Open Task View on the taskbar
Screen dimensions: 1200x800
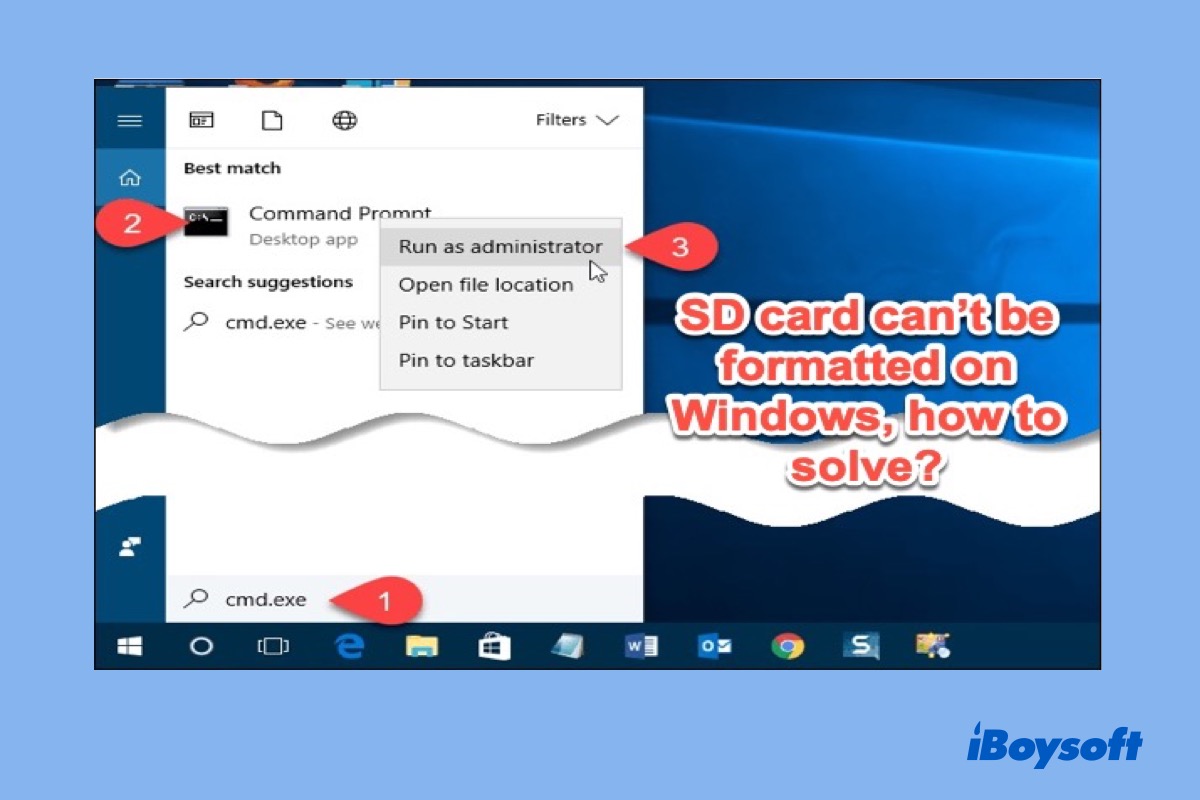click(273, 647)
